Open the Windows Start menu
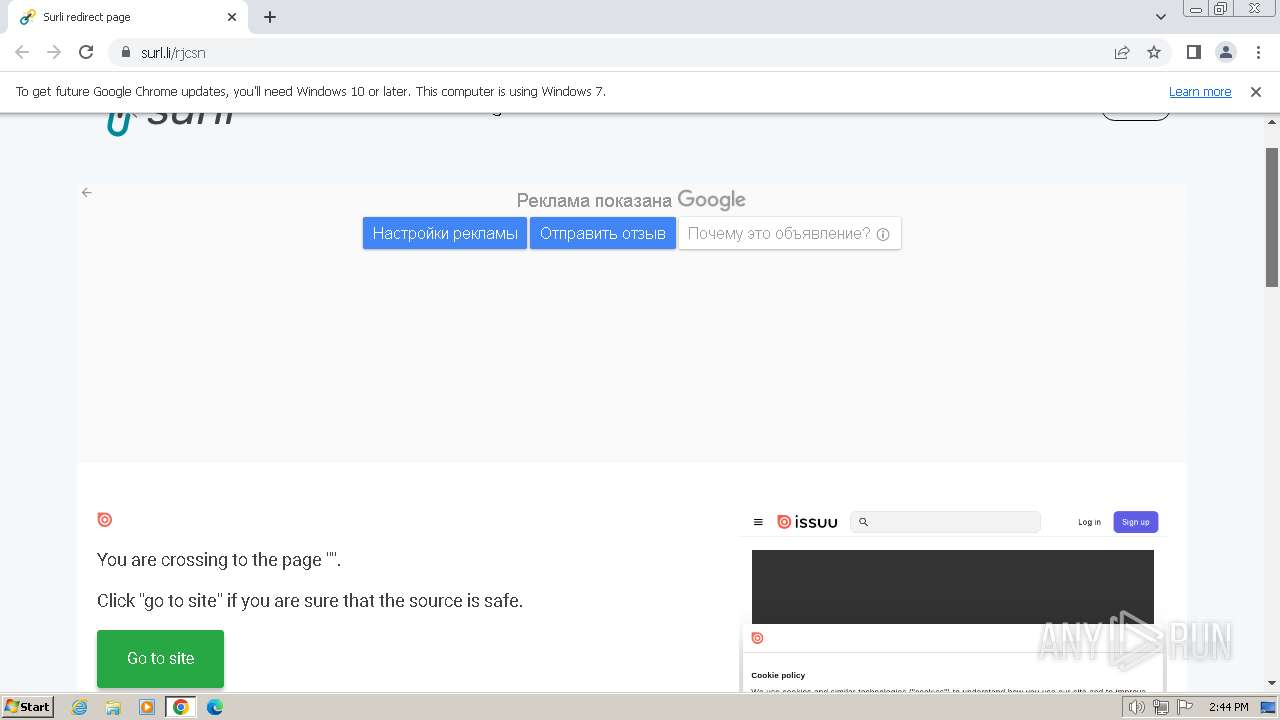Viewport: 1280px width, 720px height. pyautogui.click(x=27, y=706)
